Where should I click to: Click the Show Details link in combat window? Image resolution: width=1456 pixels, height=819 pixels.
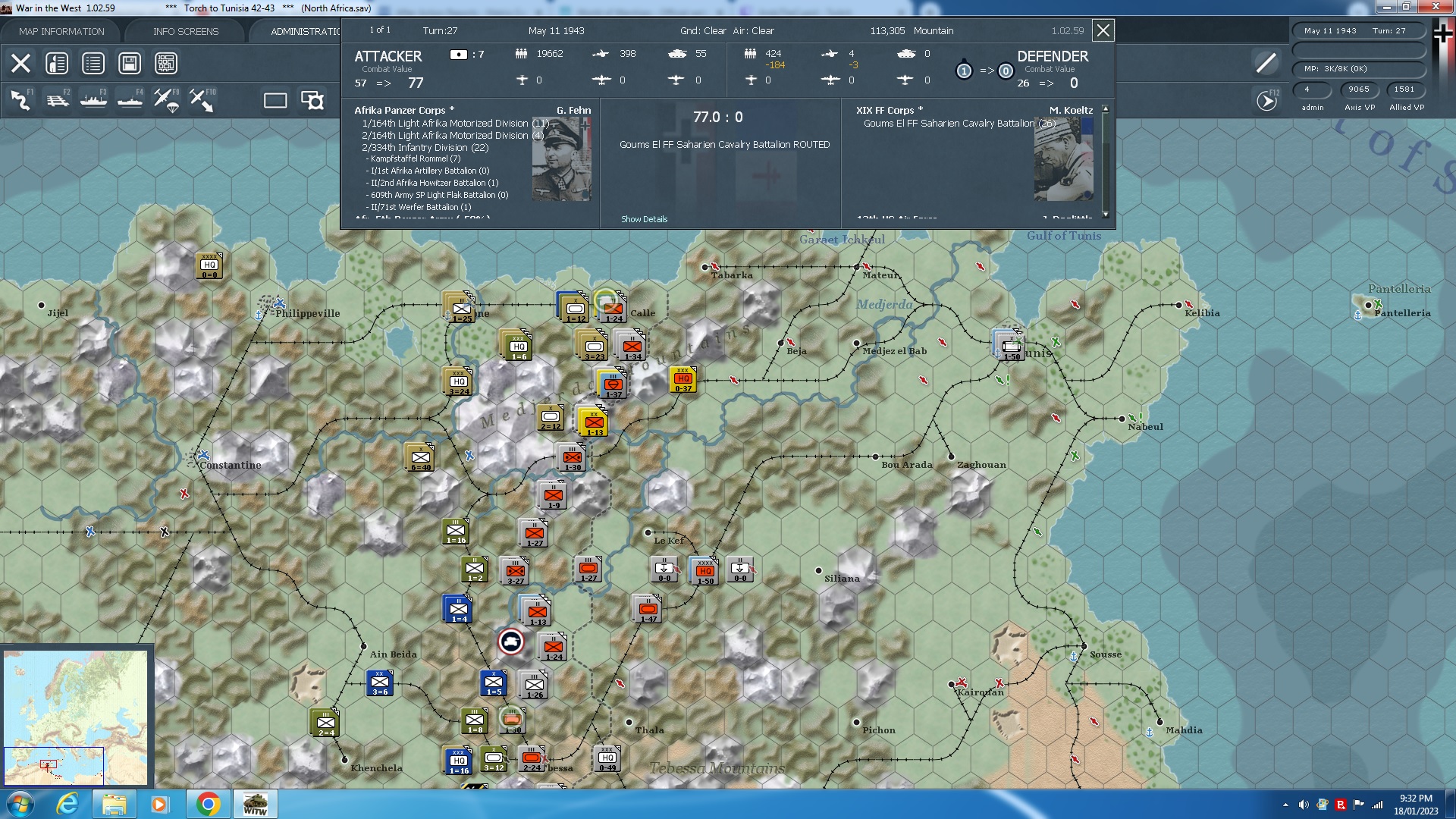tap(644, 219)
